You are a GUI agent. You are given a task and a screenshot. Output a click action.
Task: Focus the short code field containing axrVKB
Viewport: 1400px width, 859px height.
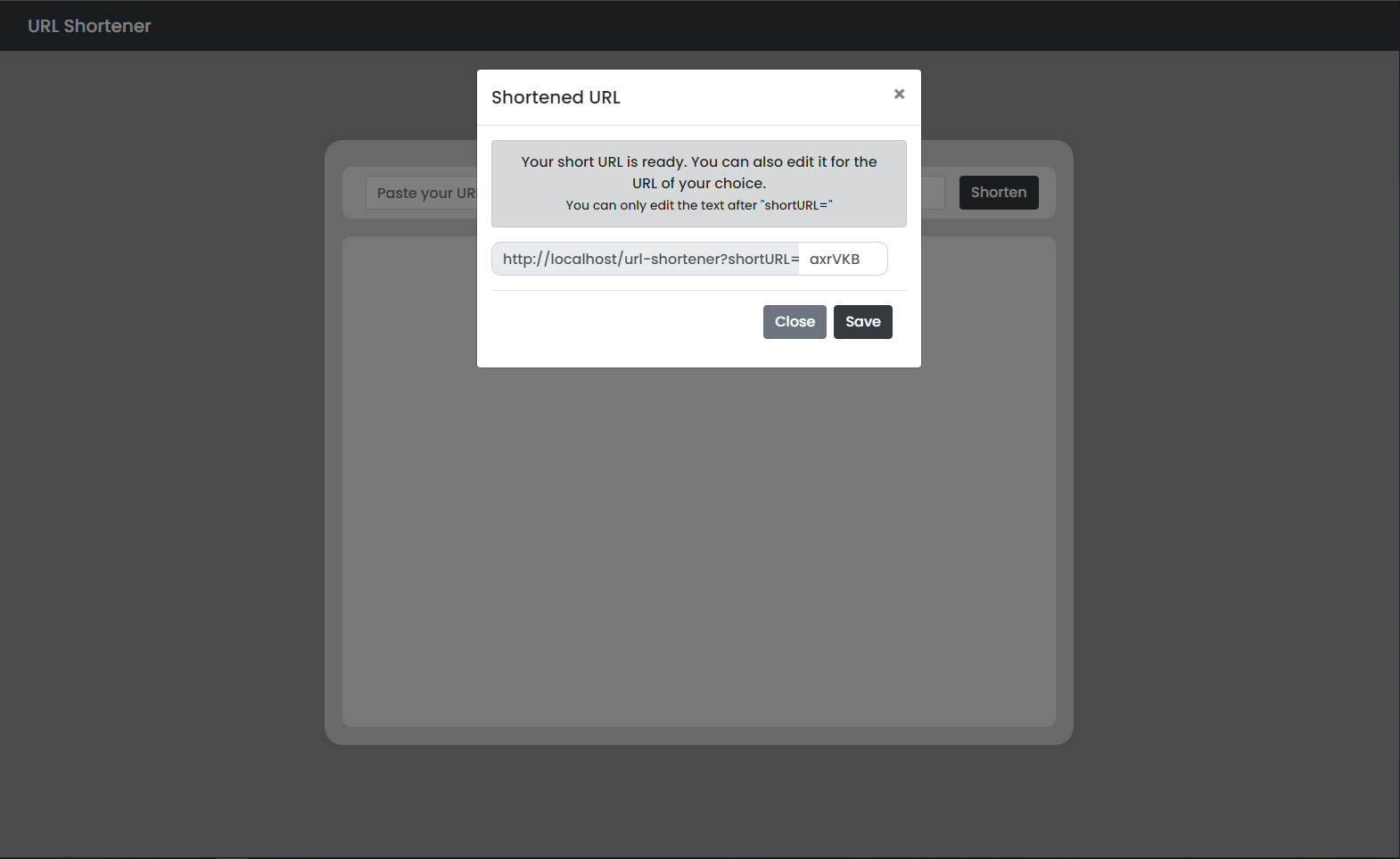point(844,259)
